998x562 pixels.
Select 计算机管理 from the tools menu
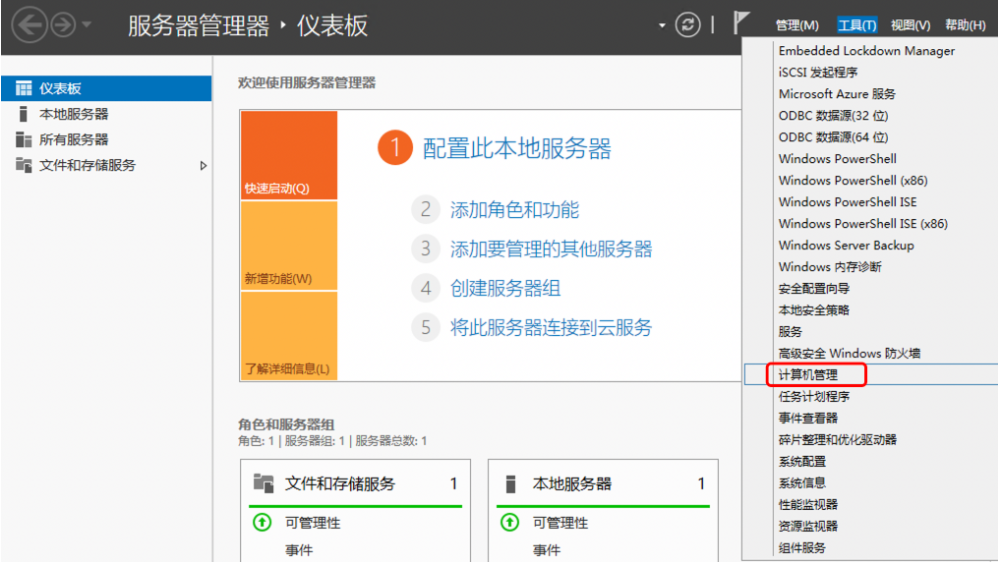click(x=808, y=375)
